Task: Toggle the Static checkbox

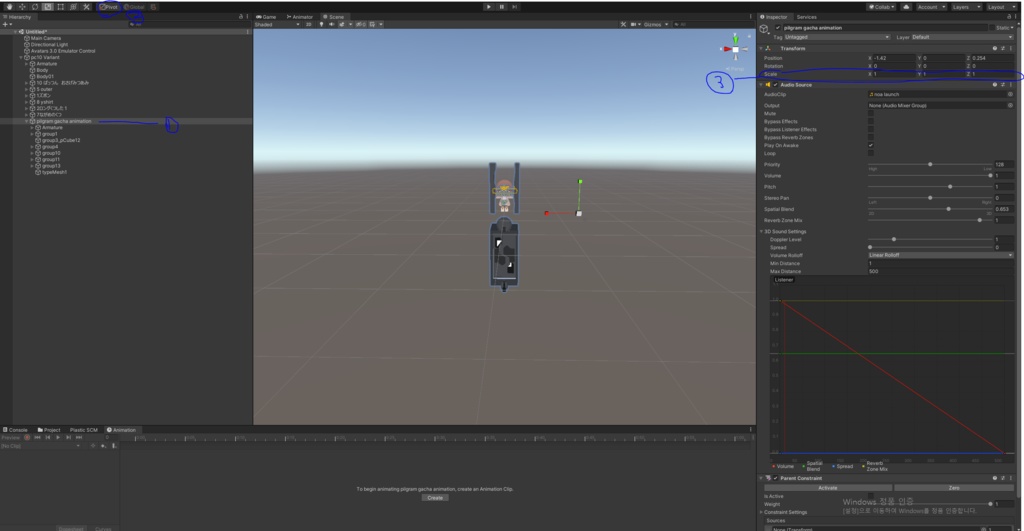Action: 993,28
